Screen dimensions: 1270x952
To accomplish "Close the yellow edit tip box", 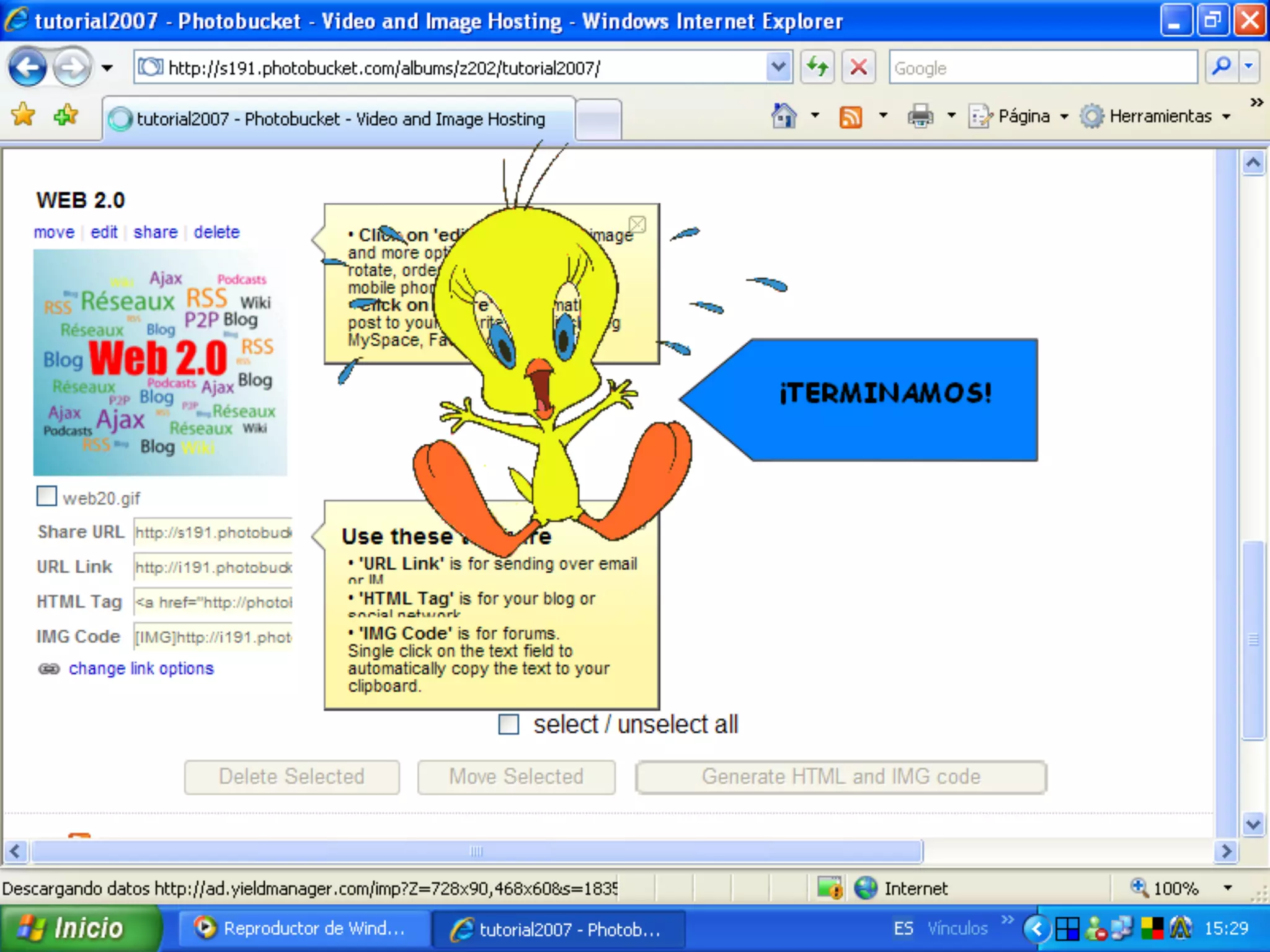I will [x=637, y=224].
